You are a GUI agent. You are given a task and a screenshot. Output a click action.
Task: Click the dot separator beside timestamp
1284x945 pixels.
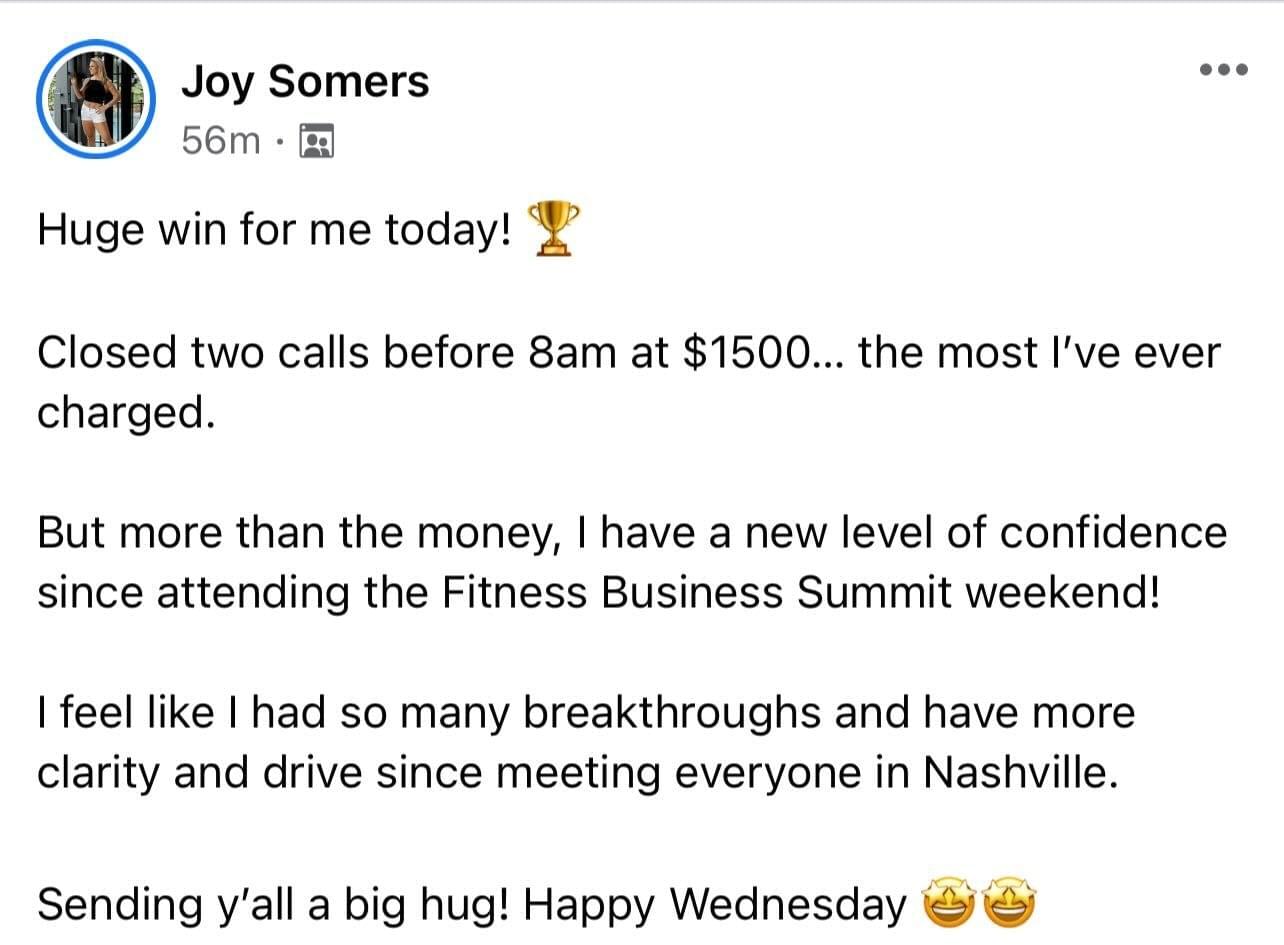tap(281, 143)
